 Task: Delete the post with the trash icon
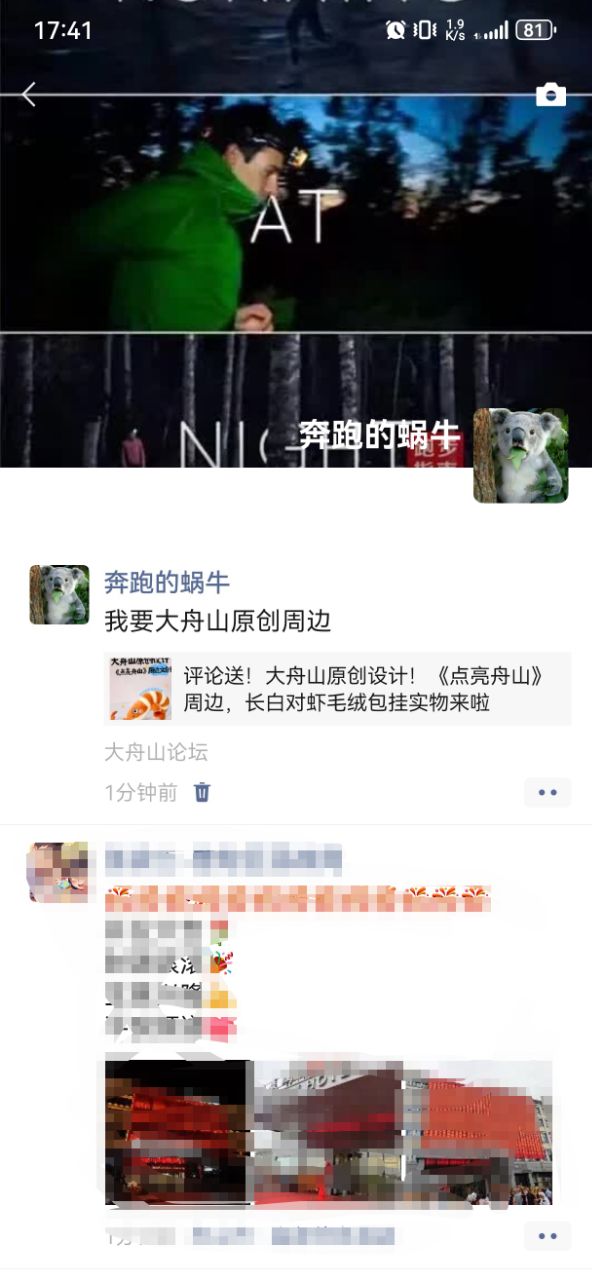click(202, 793)
